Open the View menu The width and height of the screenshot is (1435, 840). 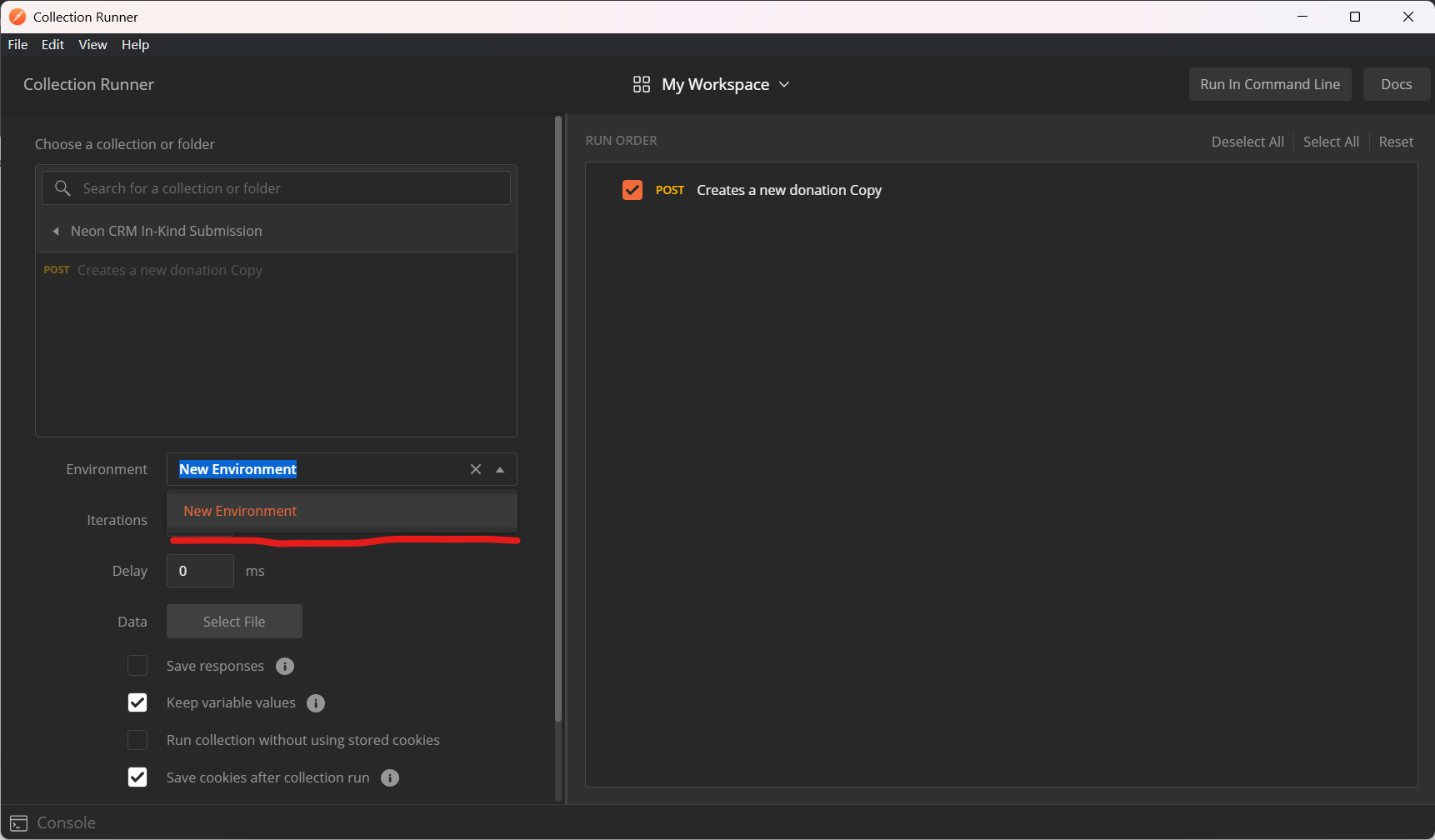[92, 45]
